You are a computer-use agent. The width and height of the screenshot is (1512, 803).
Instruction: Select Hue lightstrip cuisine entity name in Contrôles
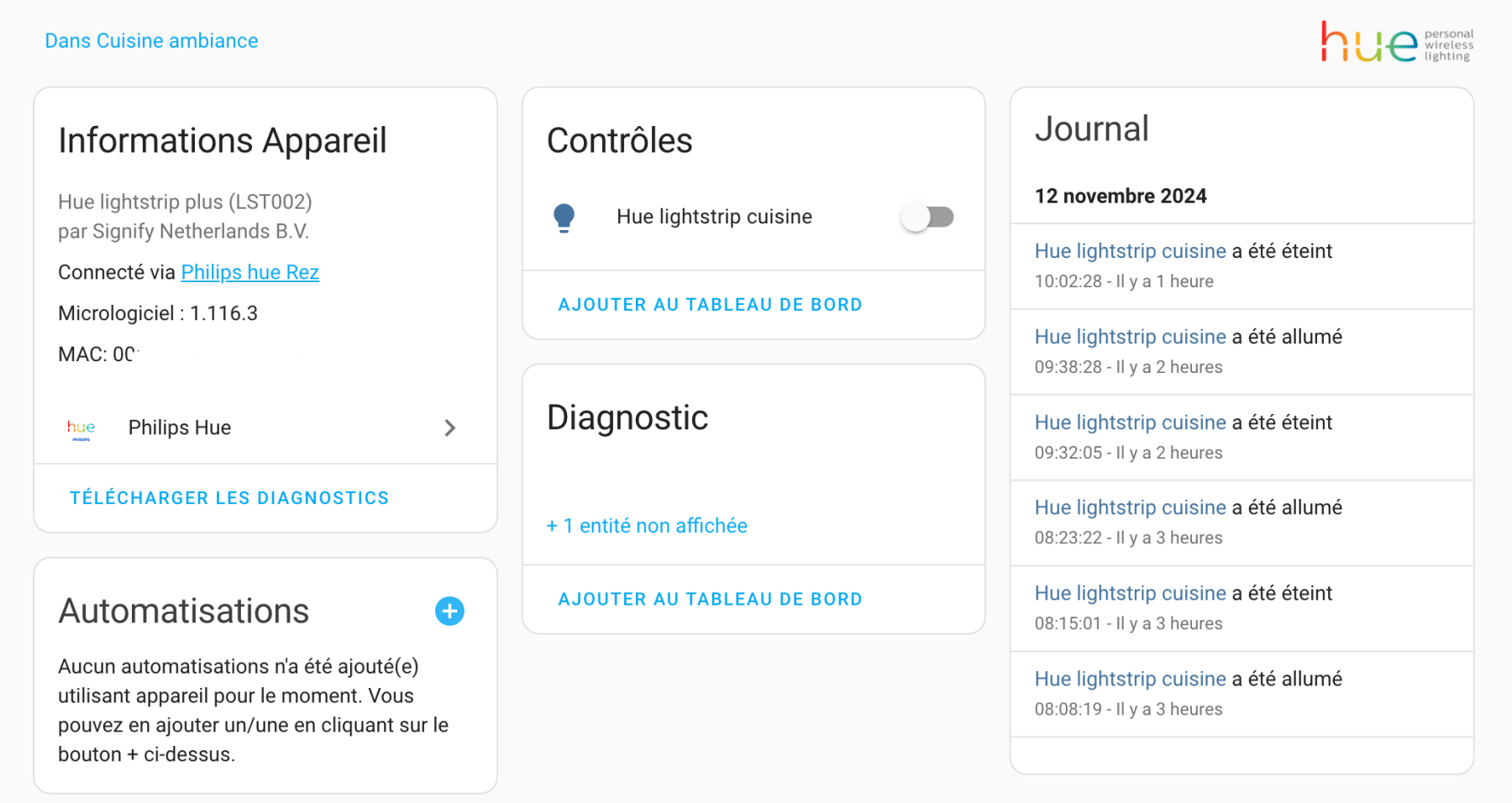click(714, 217)
